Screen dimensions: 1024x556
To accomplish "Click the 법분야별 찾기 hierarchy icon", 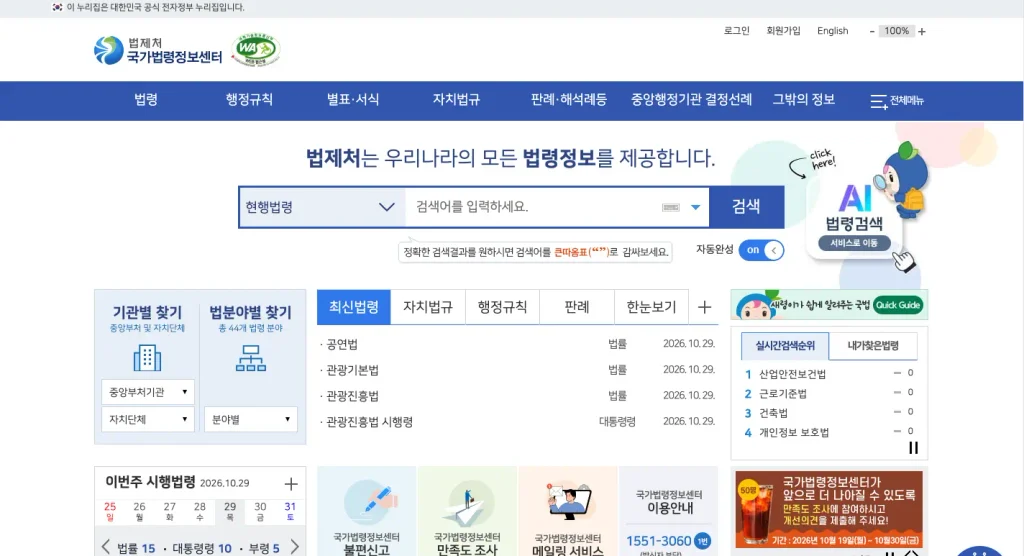I will click(x=251, y=358).
